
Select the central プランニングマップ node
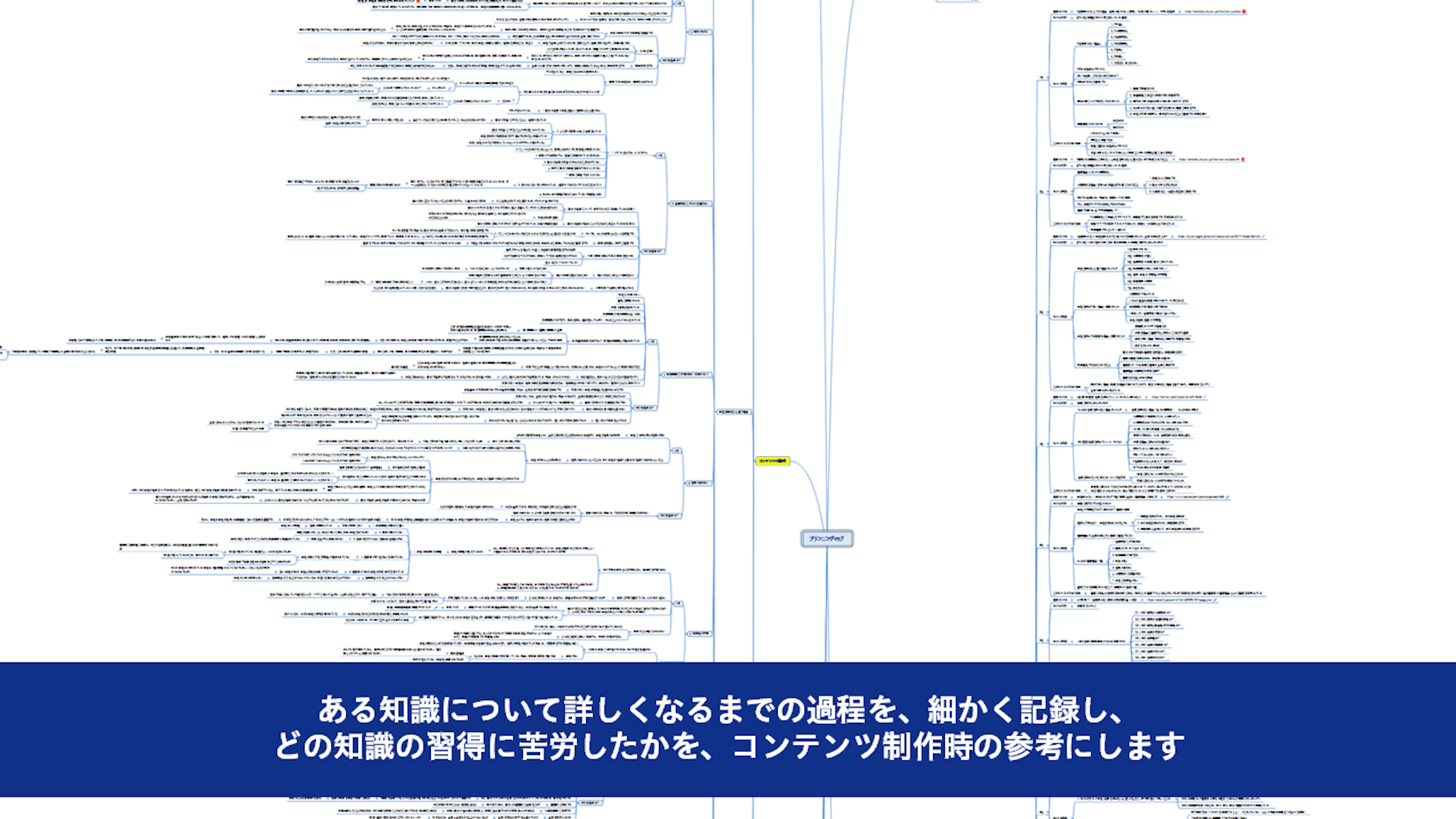tap(827, 538)
